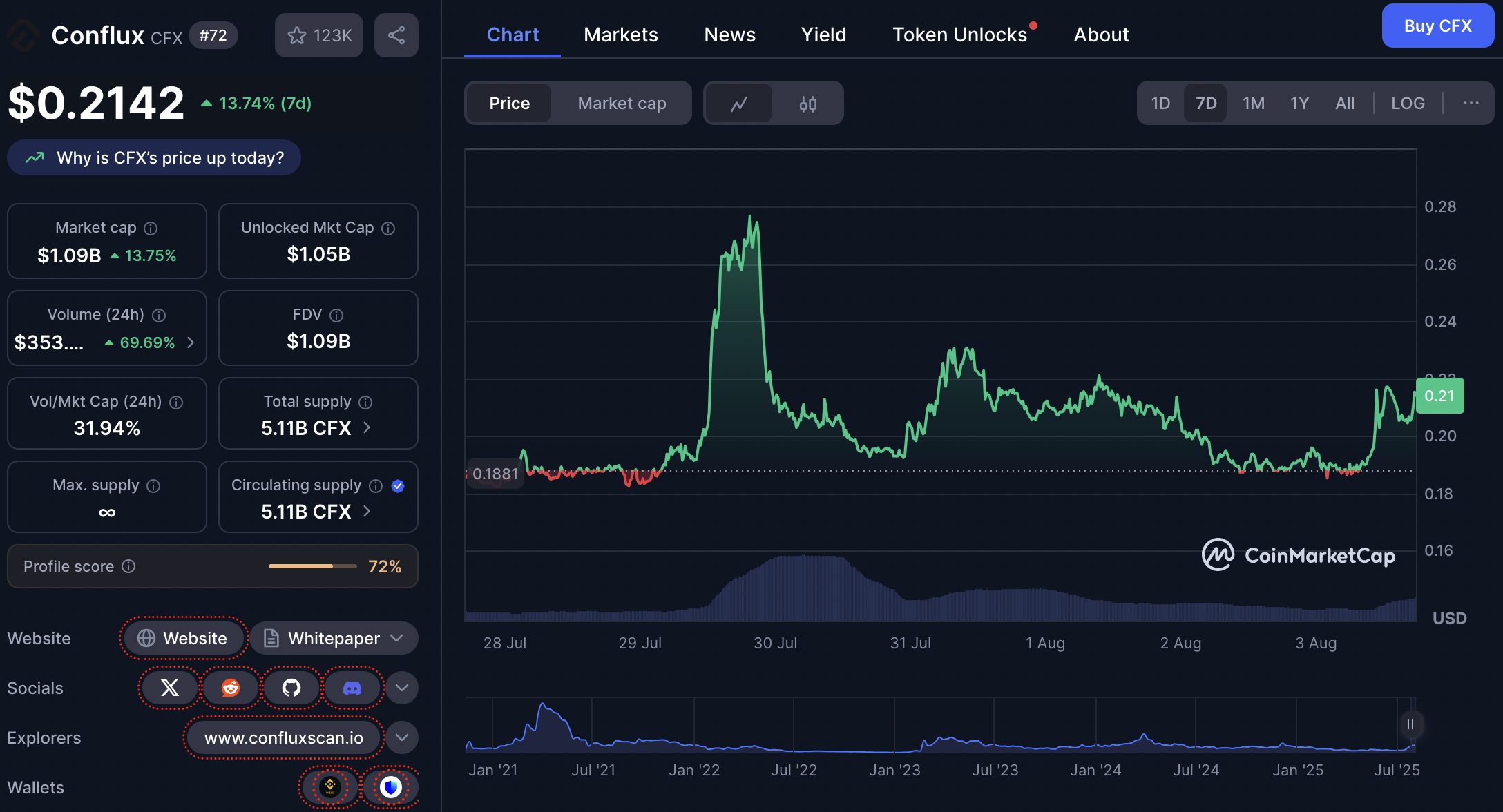Expand more socials chevron
The image size is (1503, 812).
402,688
